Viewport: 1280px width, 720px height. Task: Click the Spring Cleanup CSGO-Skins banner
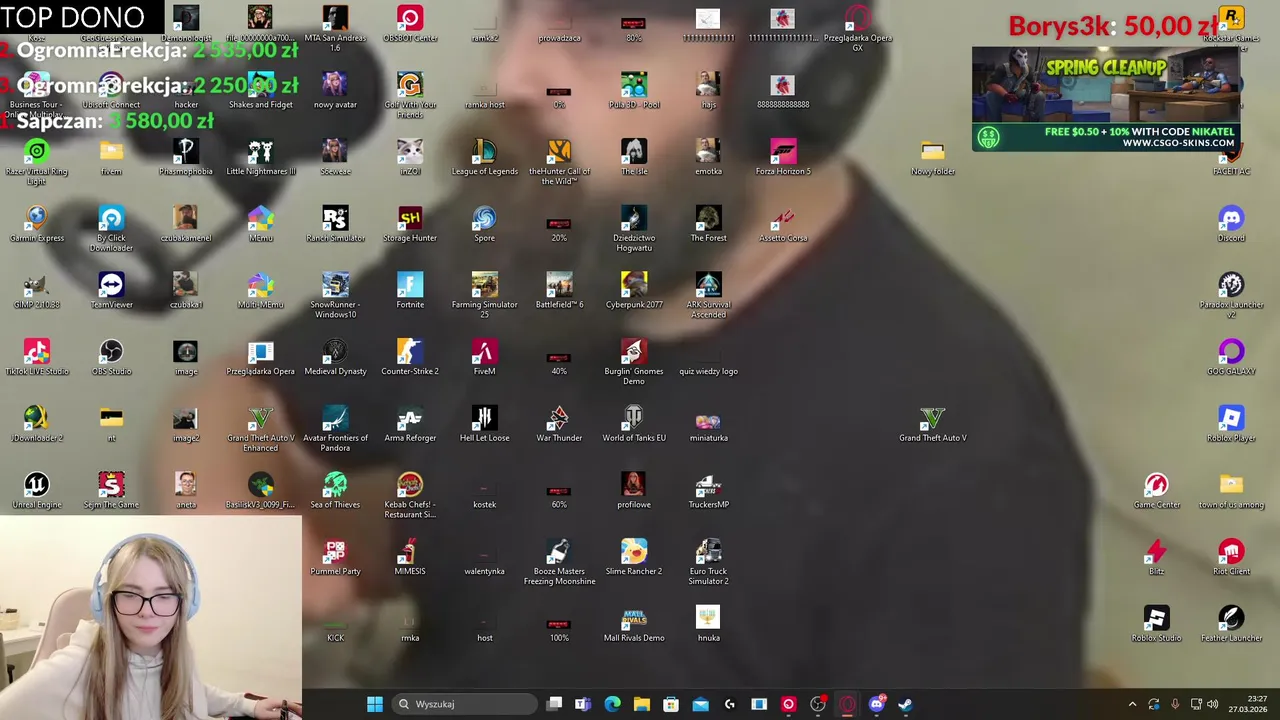[x=1106, y=99]
